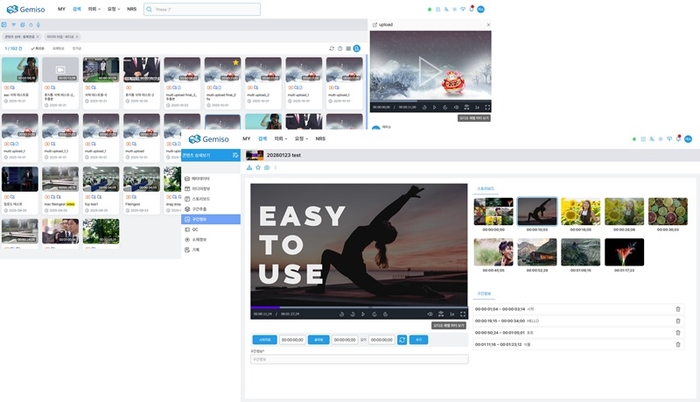
Task: Toggle the list view layout icon
Action: click(x=349, y=48)
